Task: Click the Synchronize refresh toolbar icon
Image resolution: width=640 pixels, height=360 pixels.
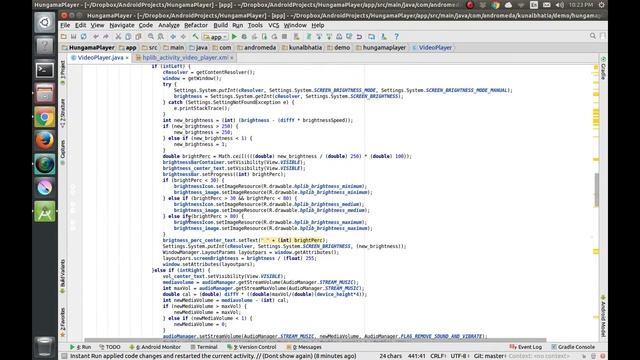Action: [x=84, y=37]
